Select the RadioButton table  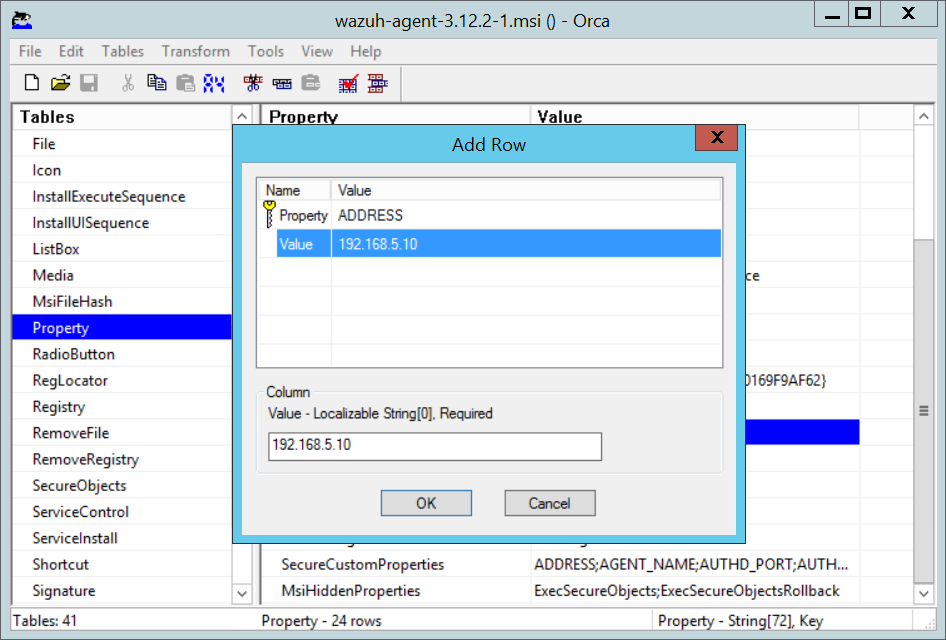(122, 354)
